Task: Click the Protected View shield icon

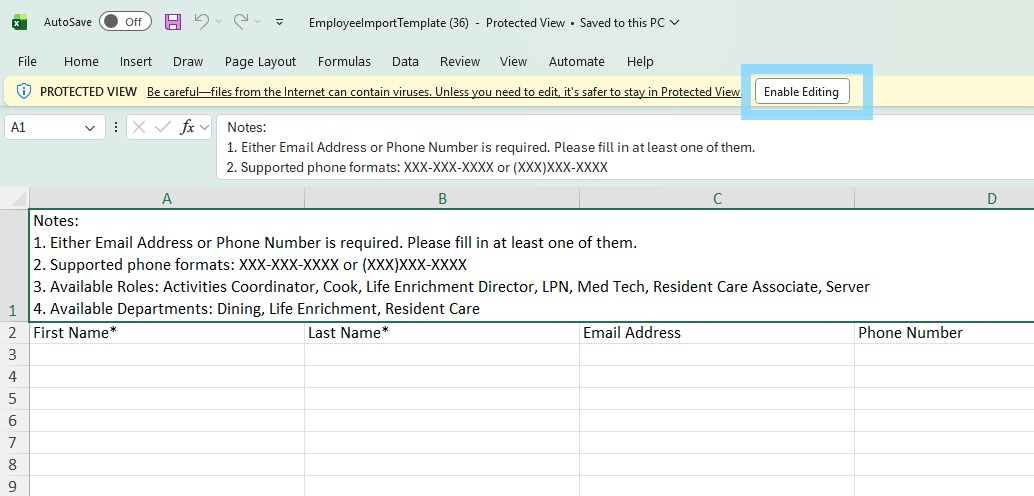Action: coord(24,91)
